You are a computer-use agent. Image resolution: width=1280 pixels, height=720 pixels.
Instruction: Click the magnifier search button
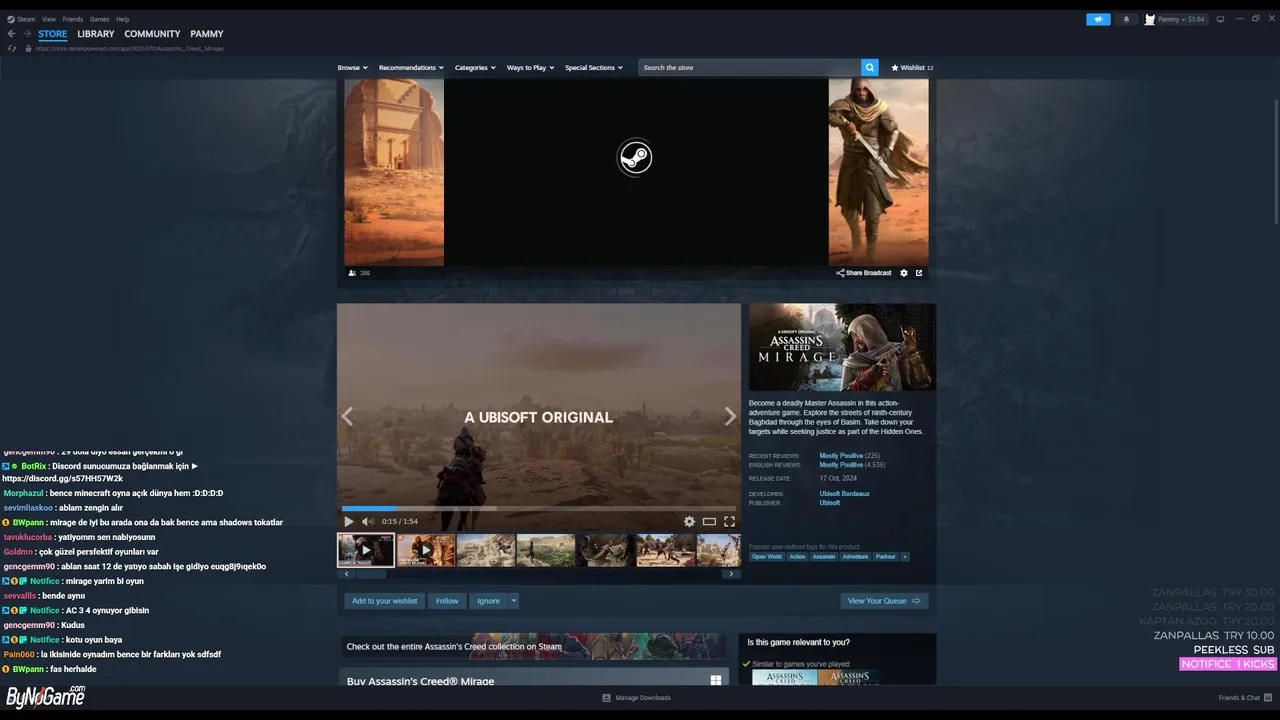pos(870,67)
